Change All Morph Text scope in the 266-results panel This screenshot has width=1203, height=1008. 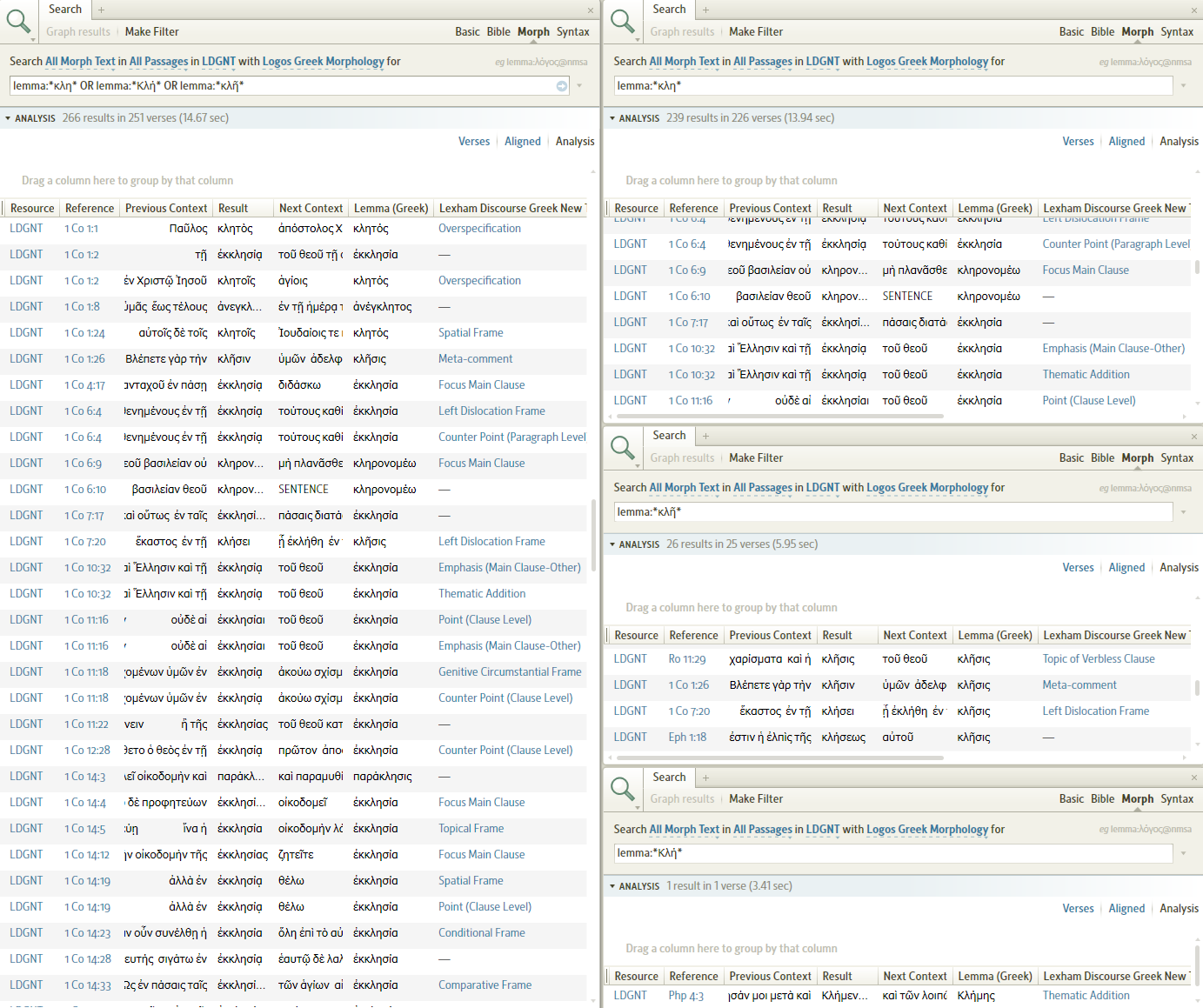tap(80, 62)
